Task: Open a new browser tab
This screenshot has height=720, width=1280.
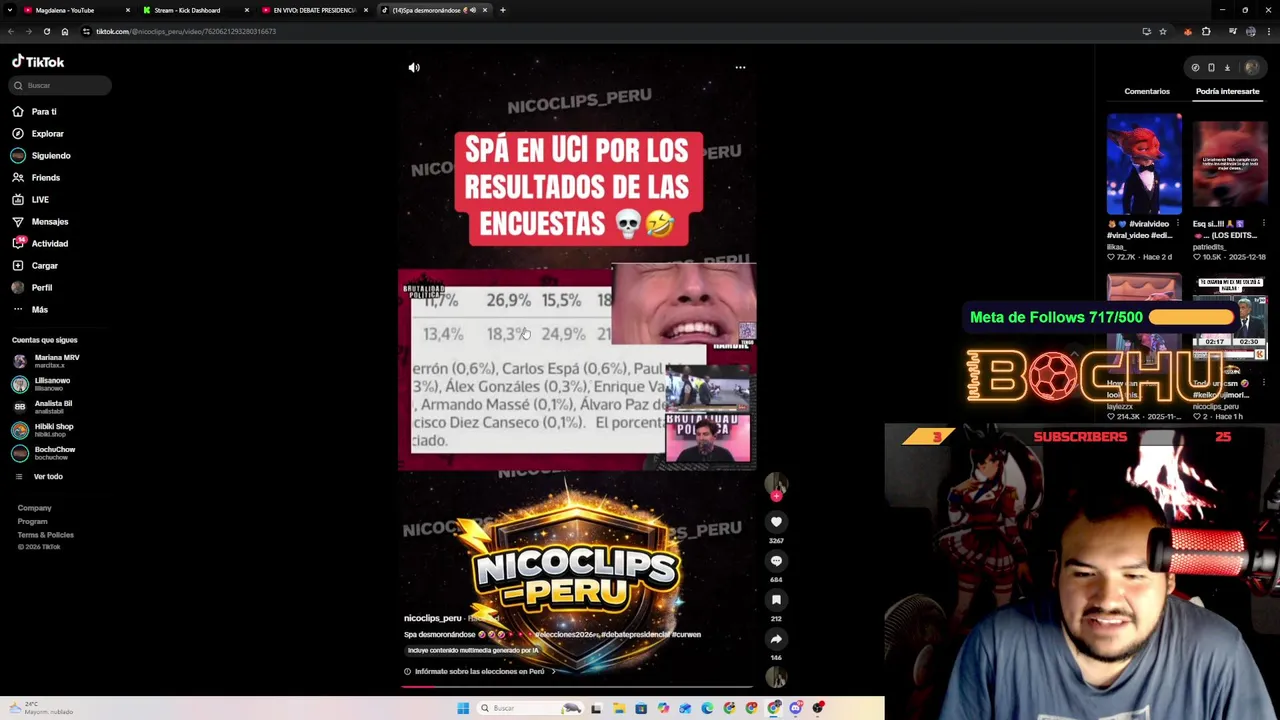Action: pos(502,10)
